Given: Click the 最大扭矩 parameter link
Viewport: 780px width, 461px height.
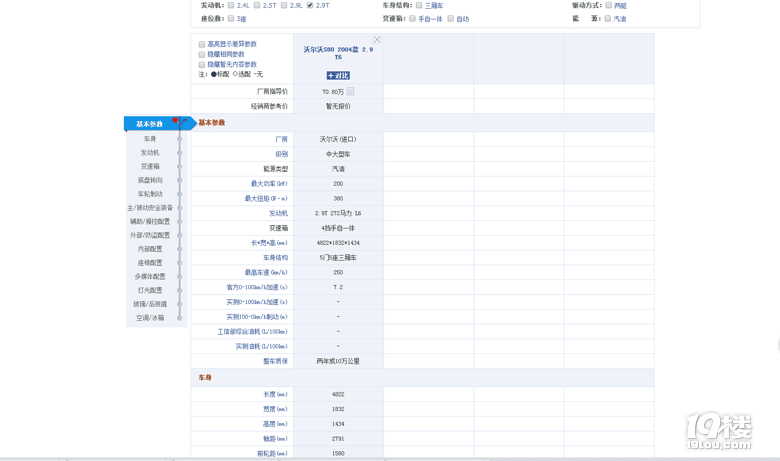Looking at the screenshot, I should tap(266, 198).
